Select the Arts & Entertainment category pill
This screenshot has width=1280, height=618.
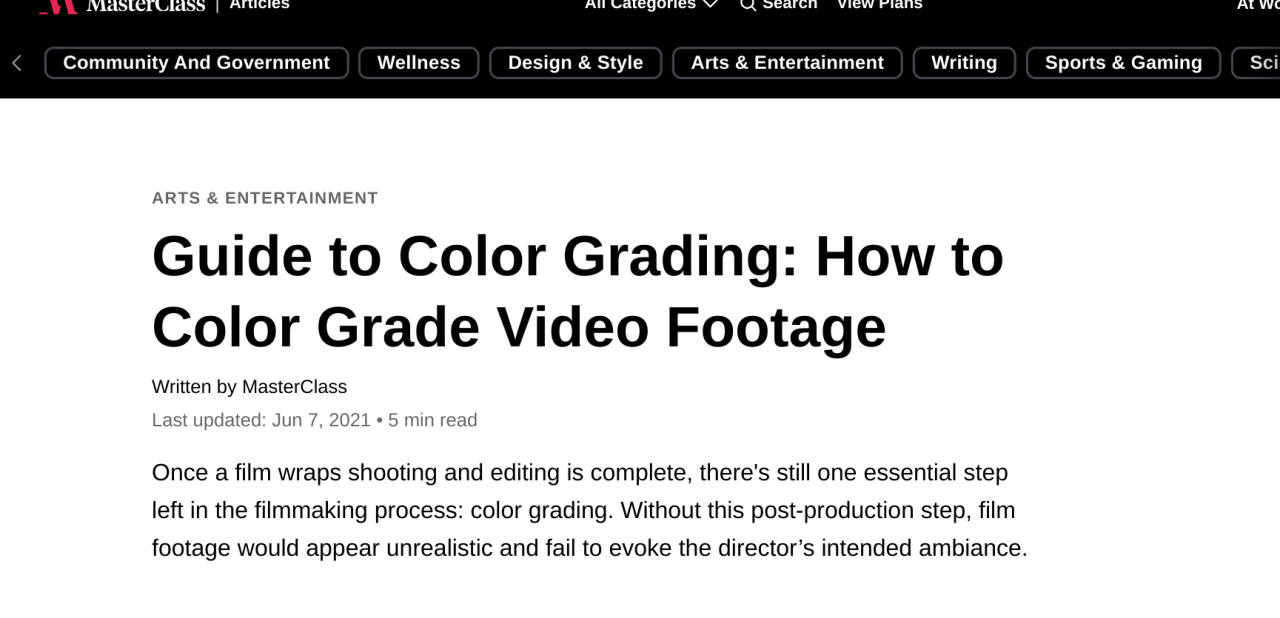(787, 63)
